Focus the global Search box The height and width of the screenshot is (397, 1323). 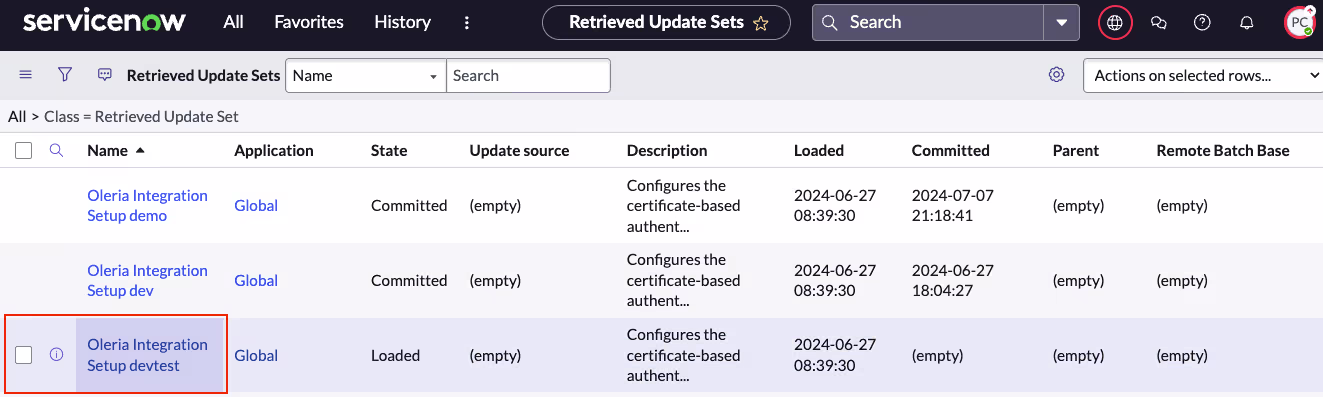[x=927, y=22]
